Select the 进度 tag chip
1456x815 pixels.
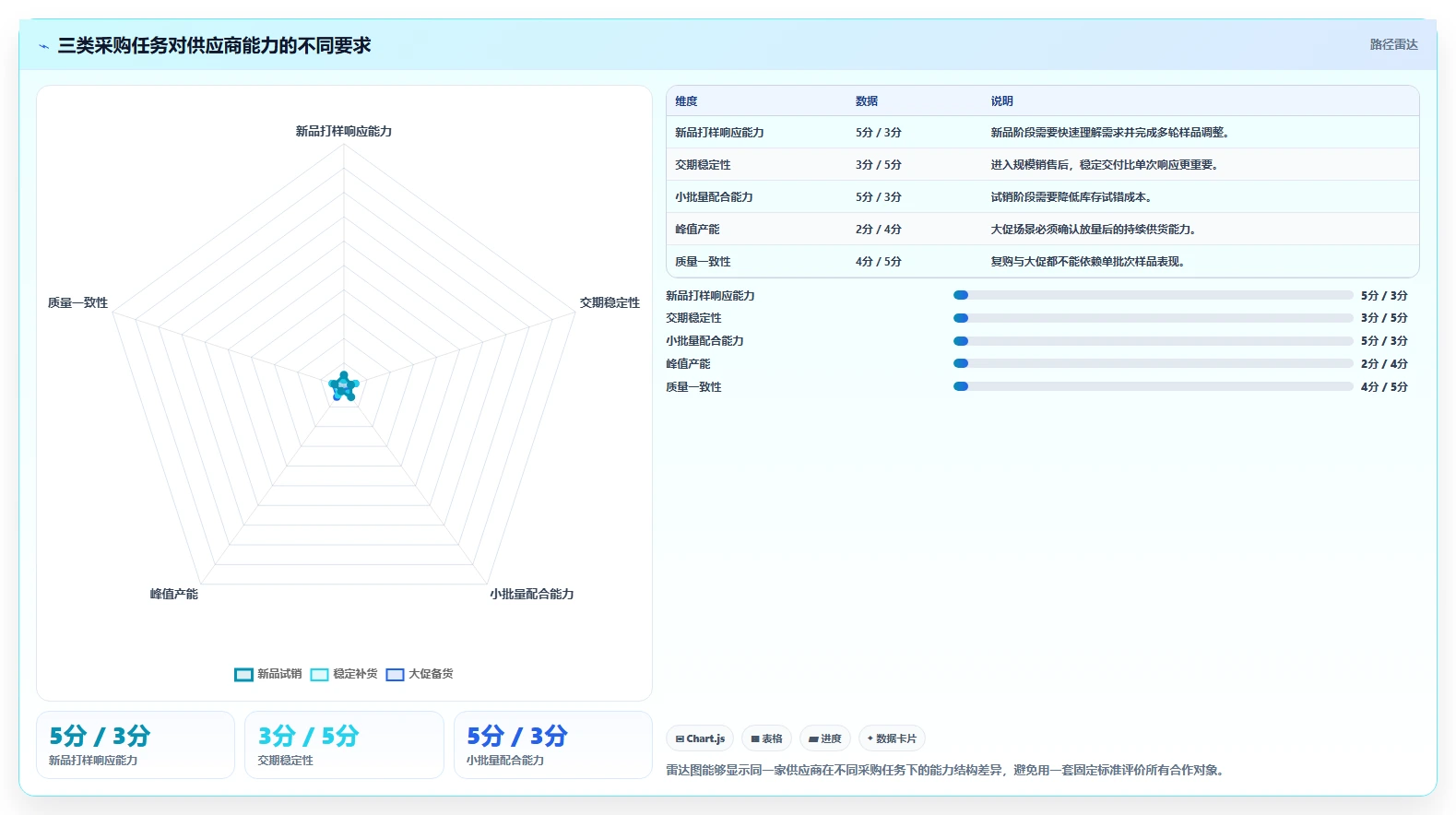pyautogui.click(x=824, y=738)
